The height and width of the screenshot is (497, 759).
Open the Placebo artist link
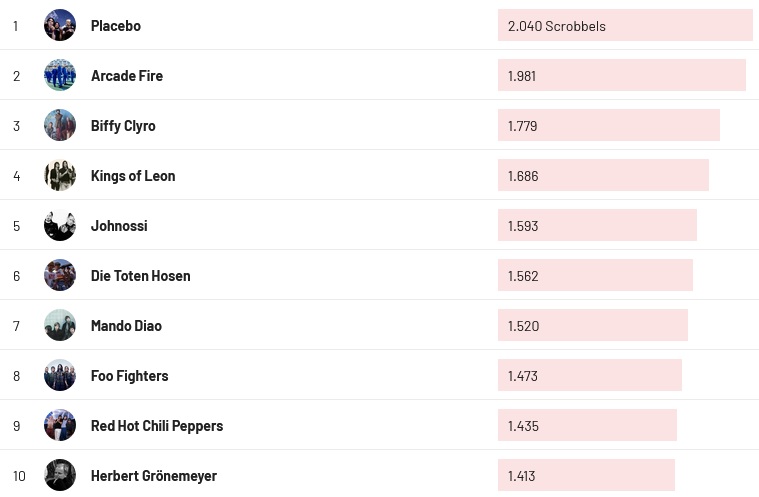click(116, 26)
